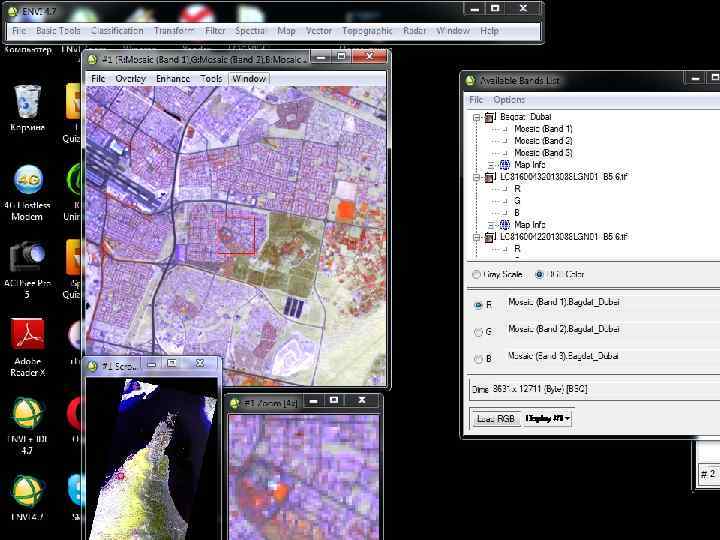Click the R field showing Mosaic (Band 1):Bagdat_Dubai
The height and width of the screenshot is (540, 720).
pyautogui.click(x=611, y=302)
